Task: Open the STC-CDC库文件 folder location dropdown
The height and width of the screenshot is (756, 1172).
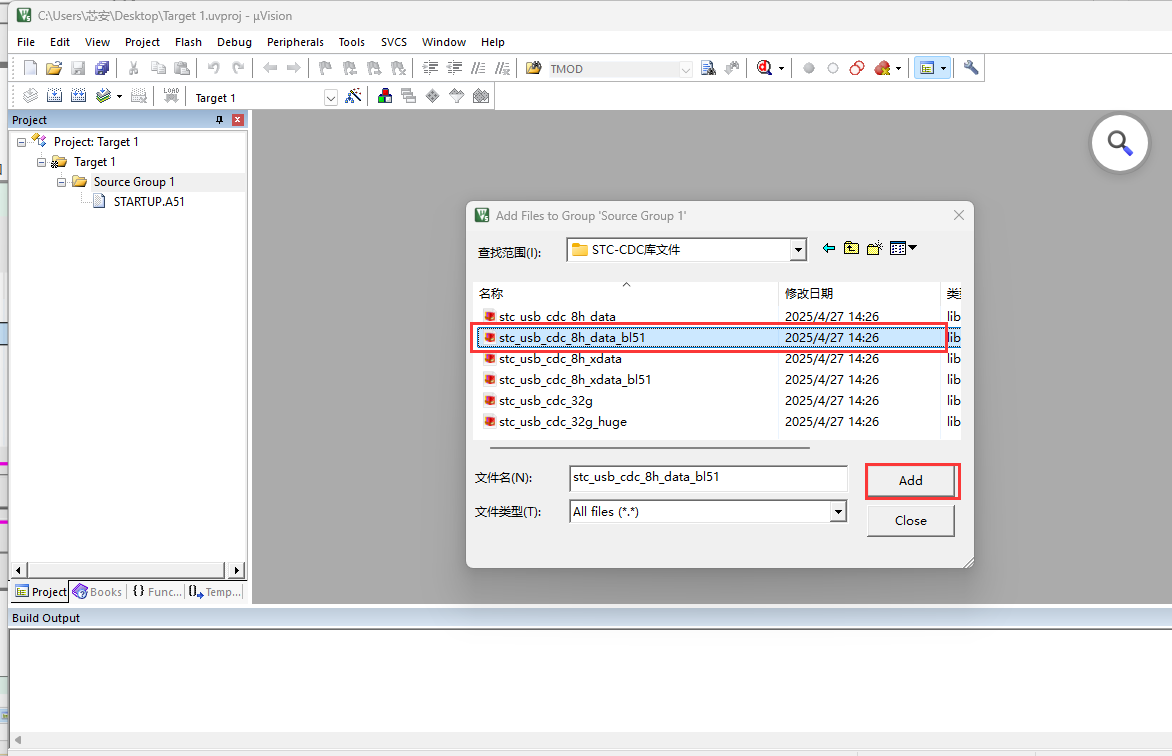Action: [798, 250]
